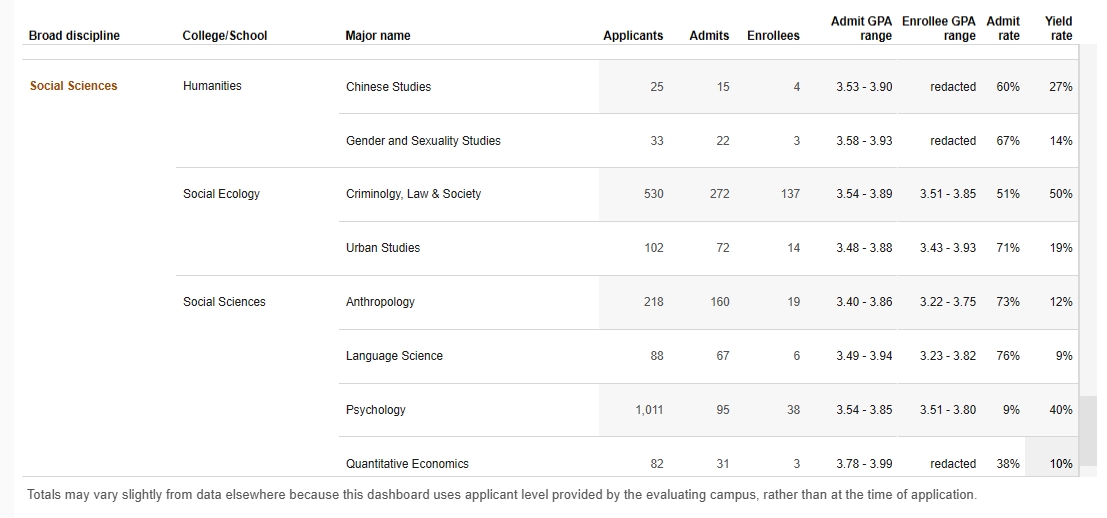This screenshot has height=518, width=1107.
Task: Select the Social Sciences broad discipline label
Action: 74,86
